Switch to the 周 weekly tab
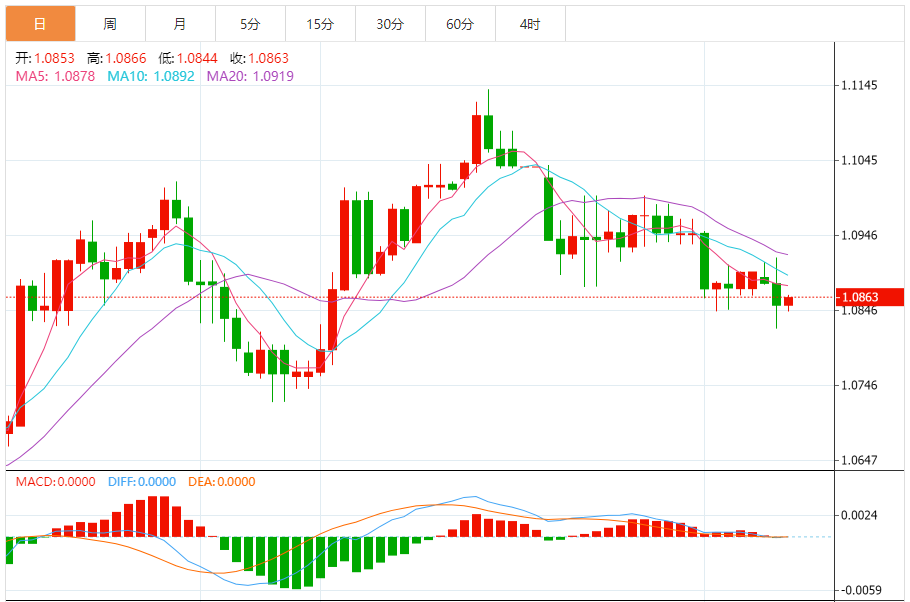This screenshot has width=910, height=602. (110, 24)
